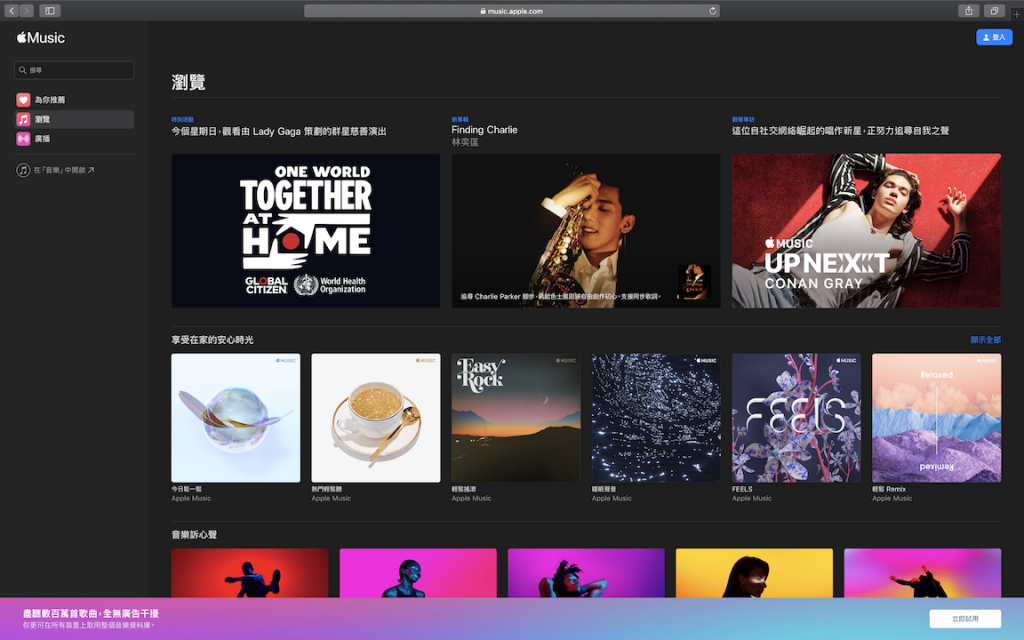
Task: Click the Finding Charlie title text
Action: point(484,130)
